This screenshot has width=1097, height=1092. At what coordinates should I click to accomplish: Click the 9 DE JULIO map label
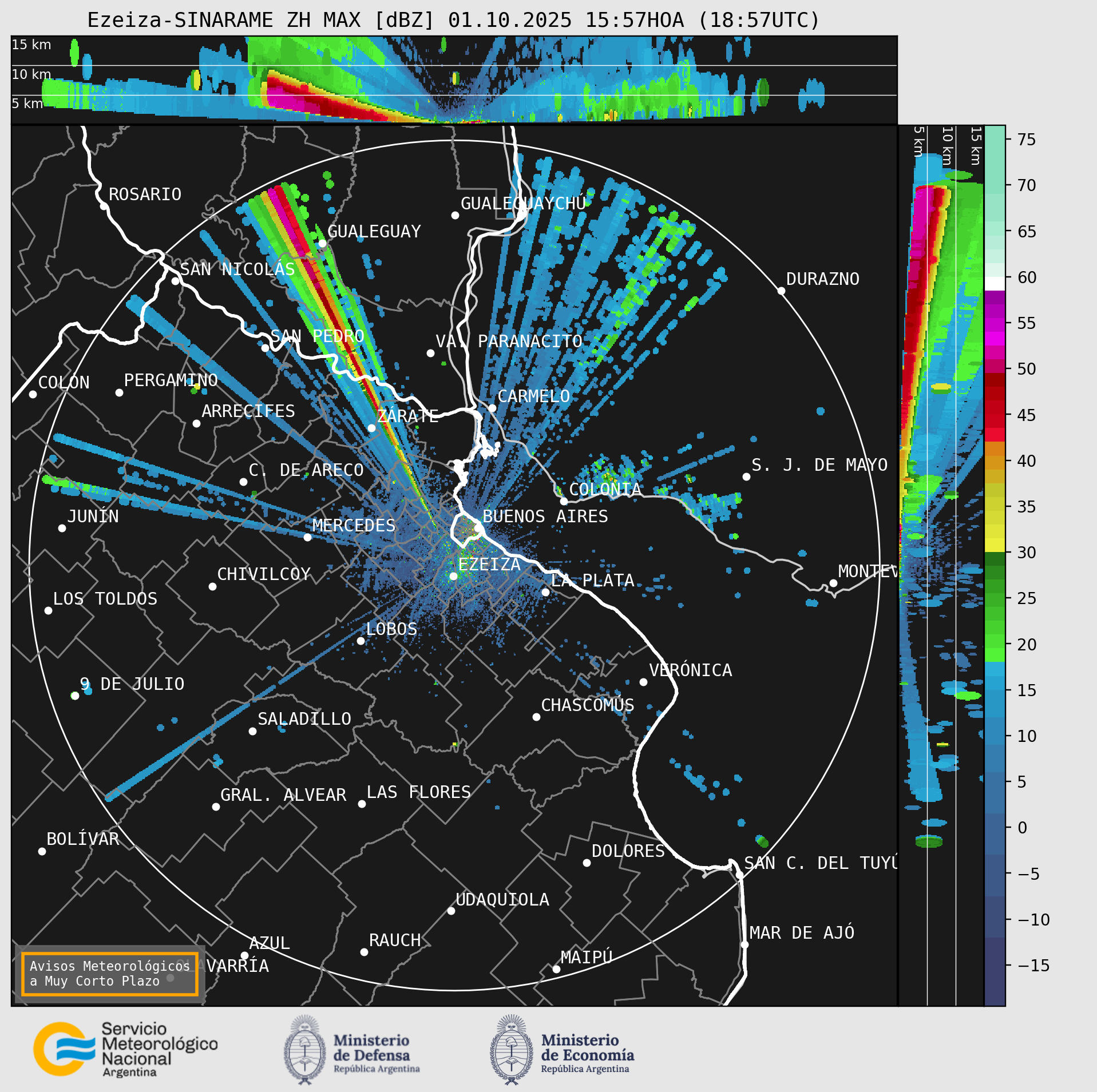[x=132, y=684]
